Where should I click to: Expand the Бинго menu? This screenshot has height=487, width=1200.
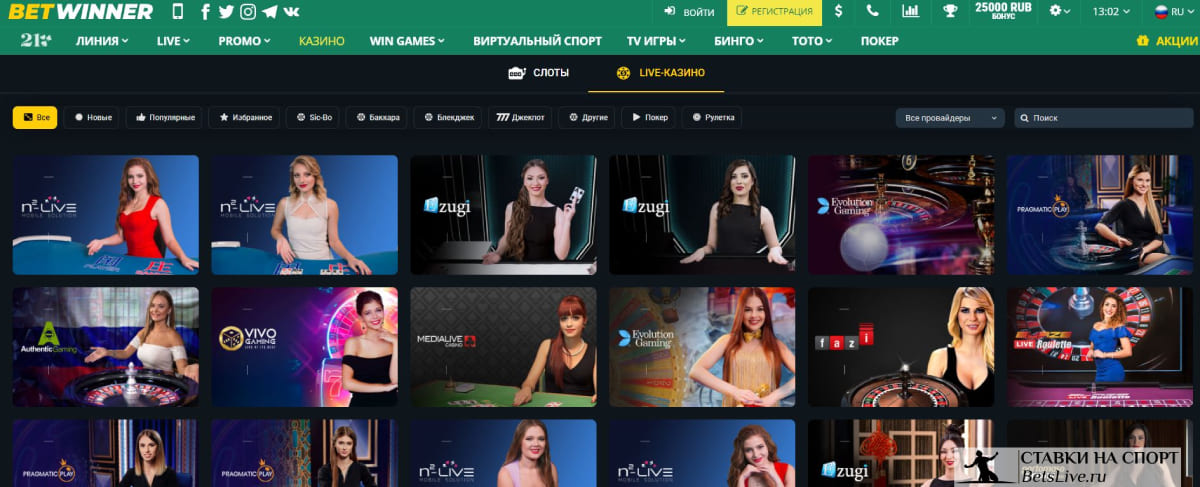point(740,41)
